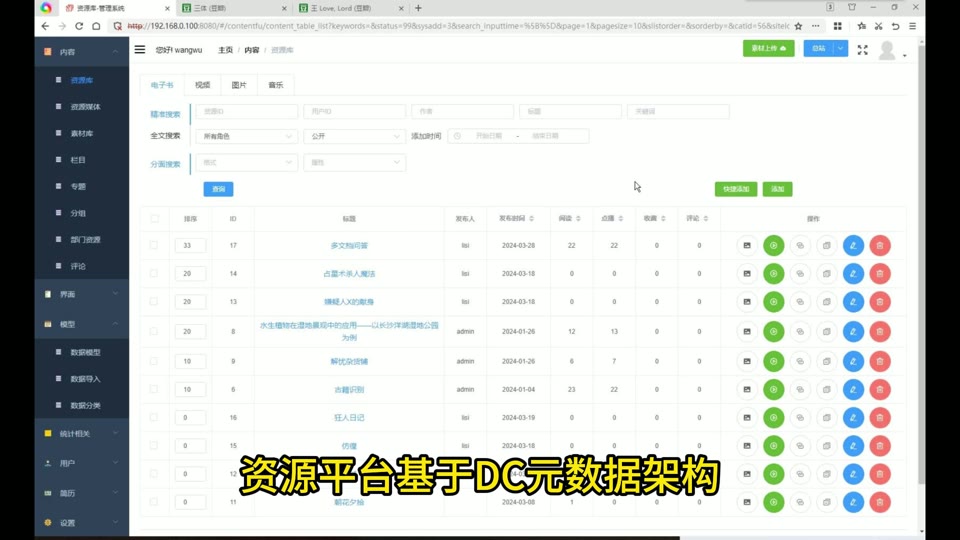
Task: Click green 素材上传 upload button
Action: pos(768,48)
